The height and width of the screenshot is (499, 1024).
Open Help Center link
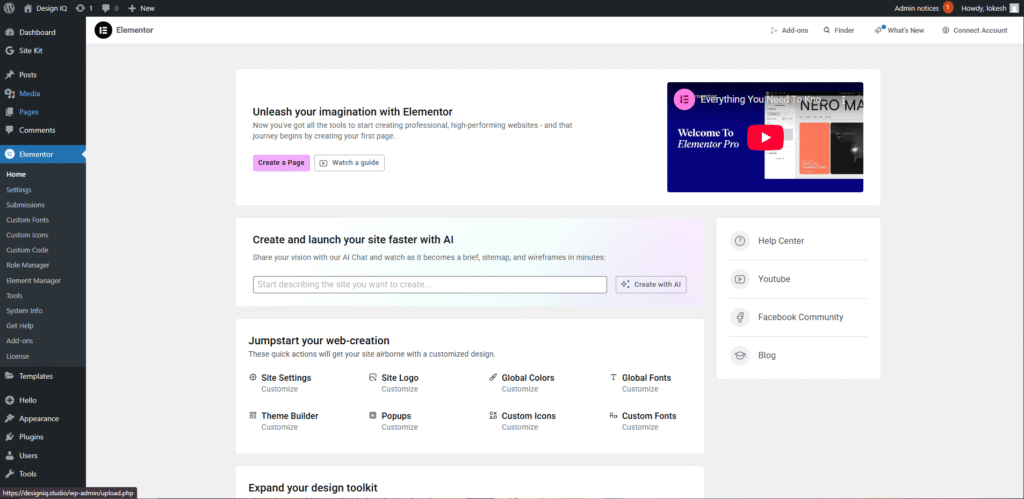pos(780,241)
